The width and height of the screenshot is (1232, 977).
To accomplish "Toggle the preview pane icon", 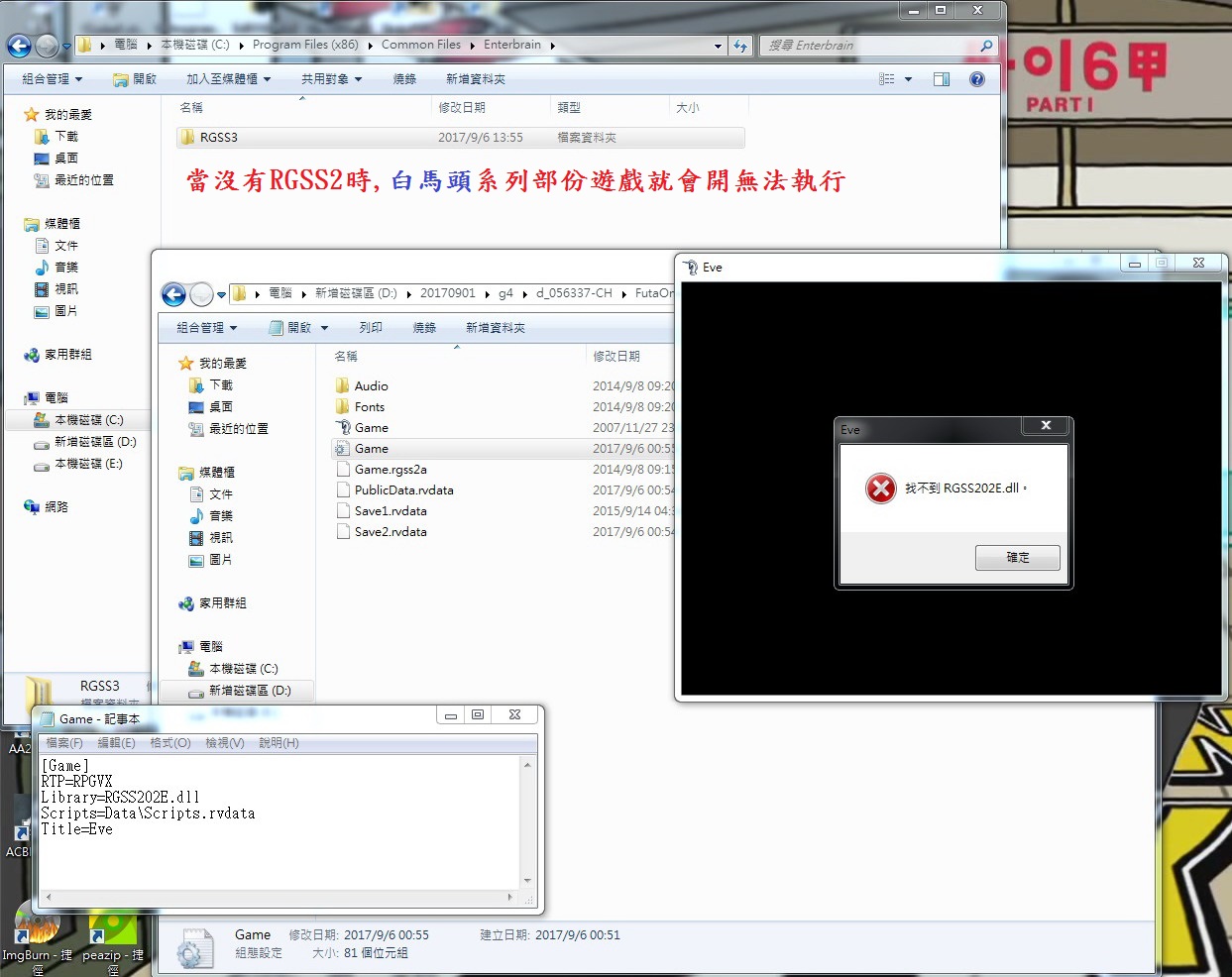I will [x=941, y=79].
